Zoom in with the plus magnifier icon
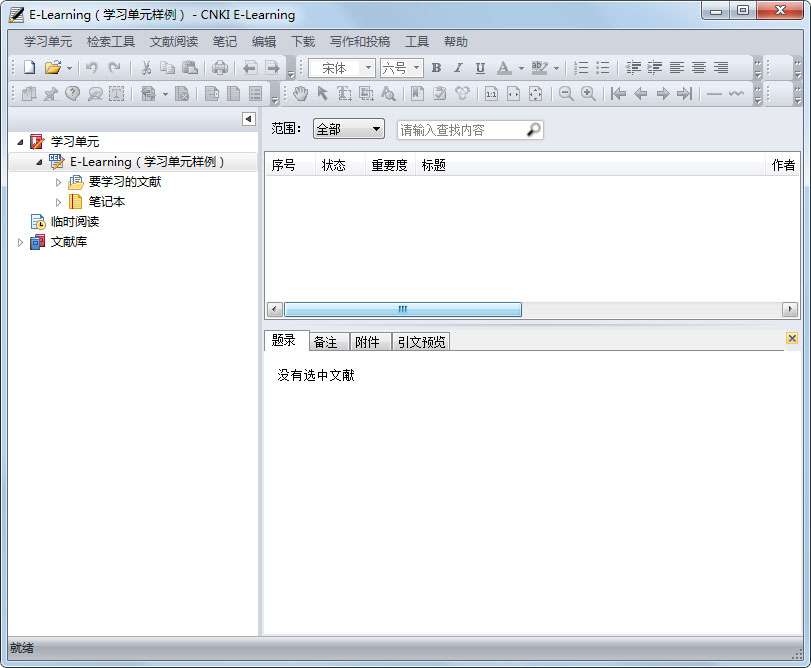The width and height of the screenshot is (811, 668). 588,93
